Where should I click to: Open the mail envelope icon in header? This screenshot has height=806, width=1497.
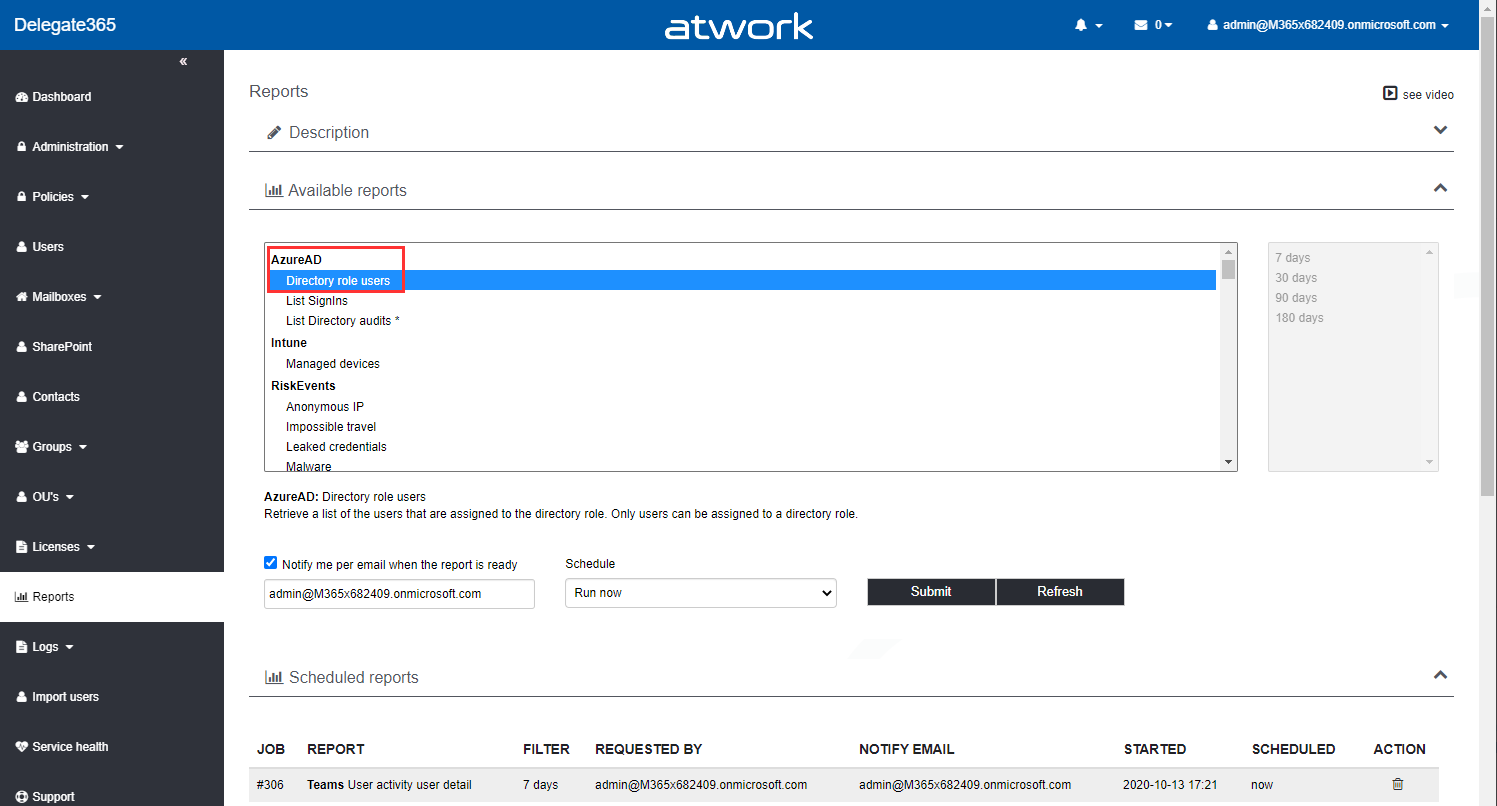point(1140,25)
